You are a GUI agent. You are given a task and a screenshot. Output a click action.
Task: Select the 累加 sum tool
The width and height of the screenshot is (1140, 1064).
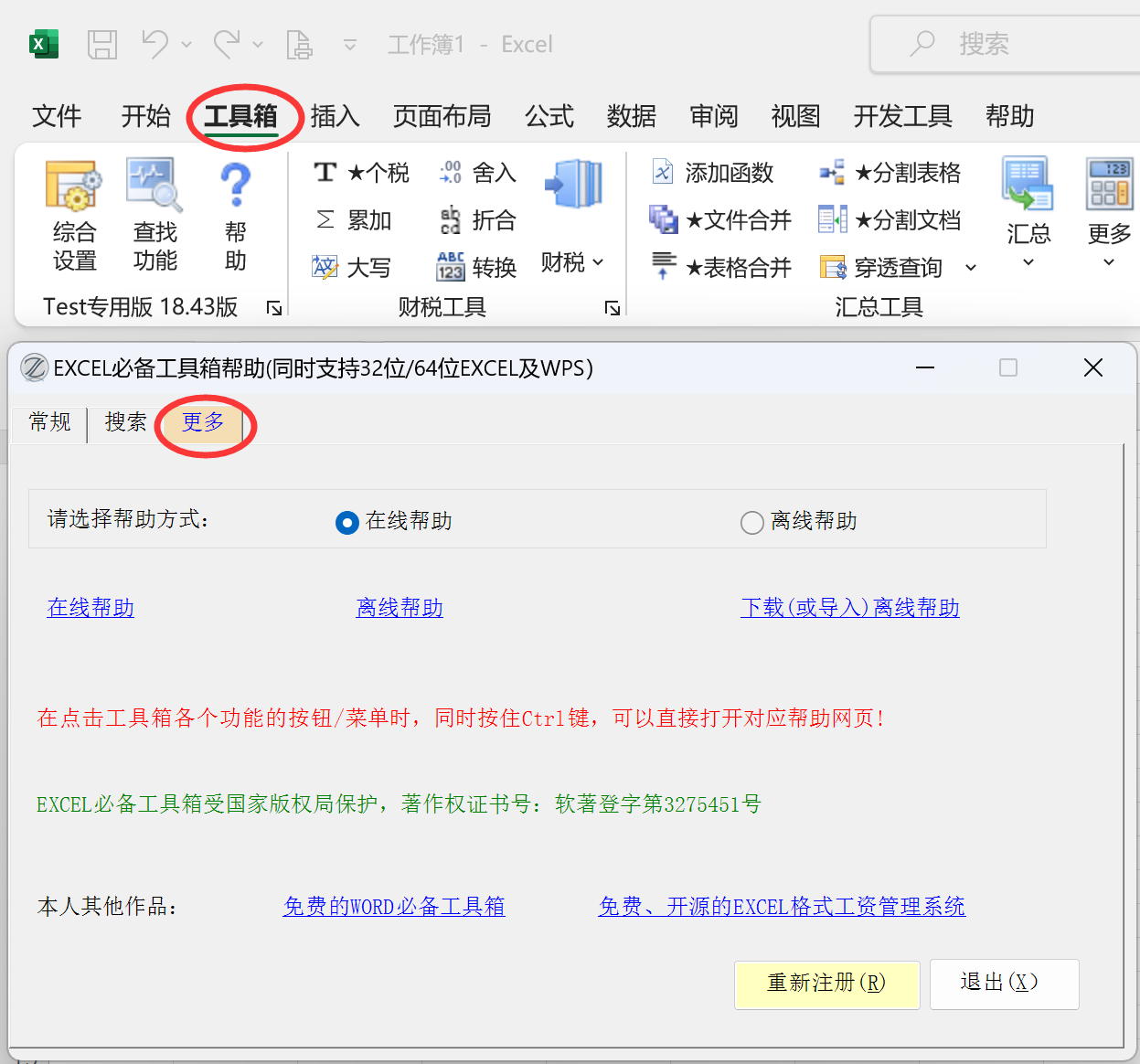353,220
